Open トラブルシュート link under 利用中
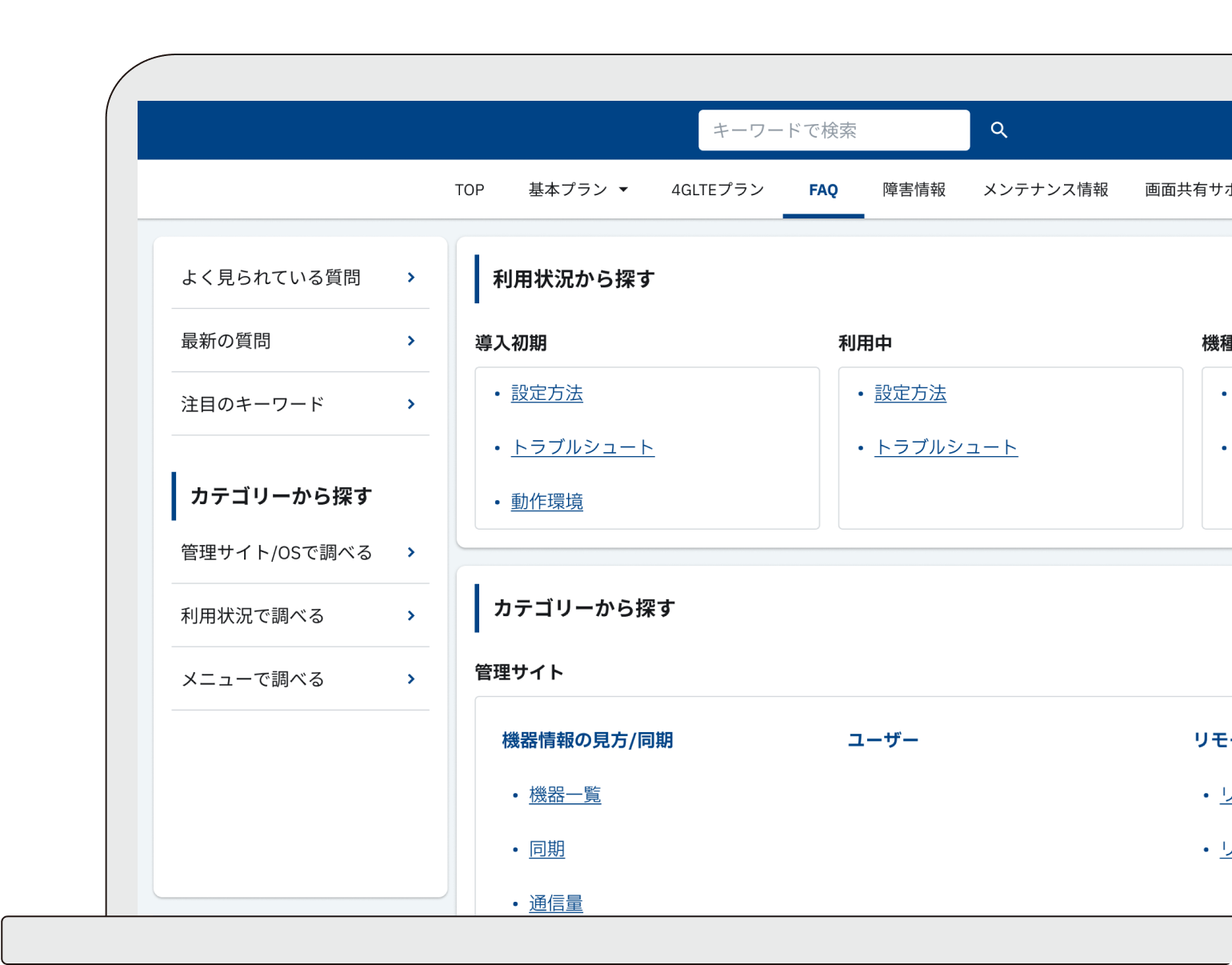This screenshot has height=965, width=1232. [946, 447]
